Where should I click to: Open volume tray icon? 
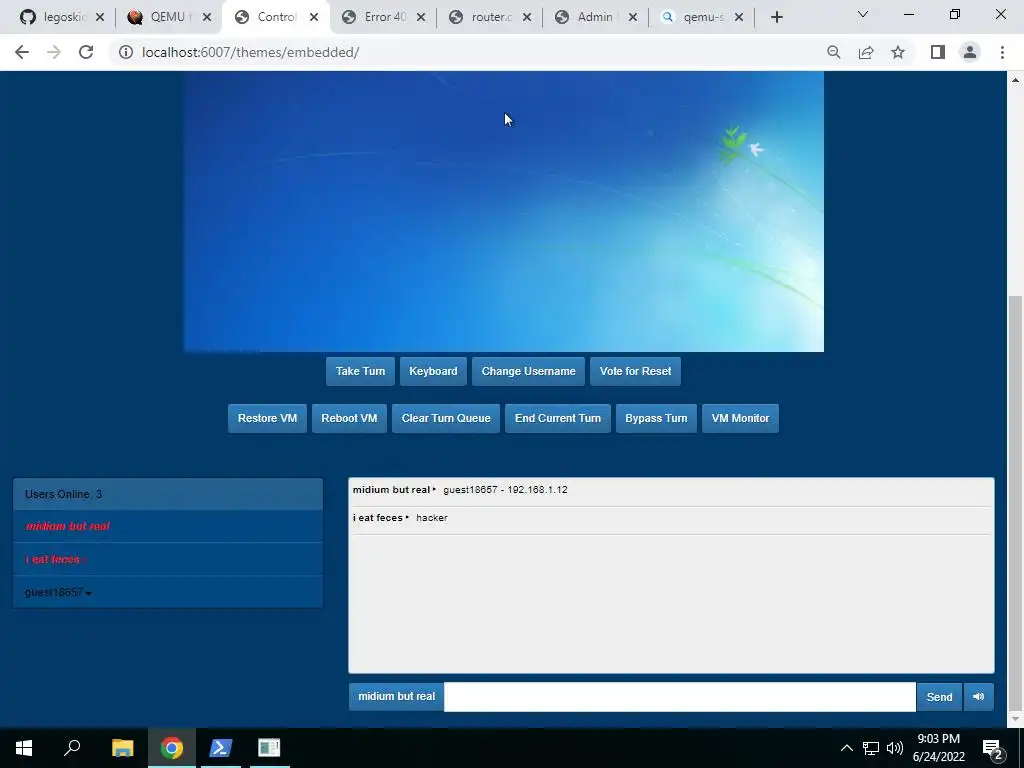(895, 748)
